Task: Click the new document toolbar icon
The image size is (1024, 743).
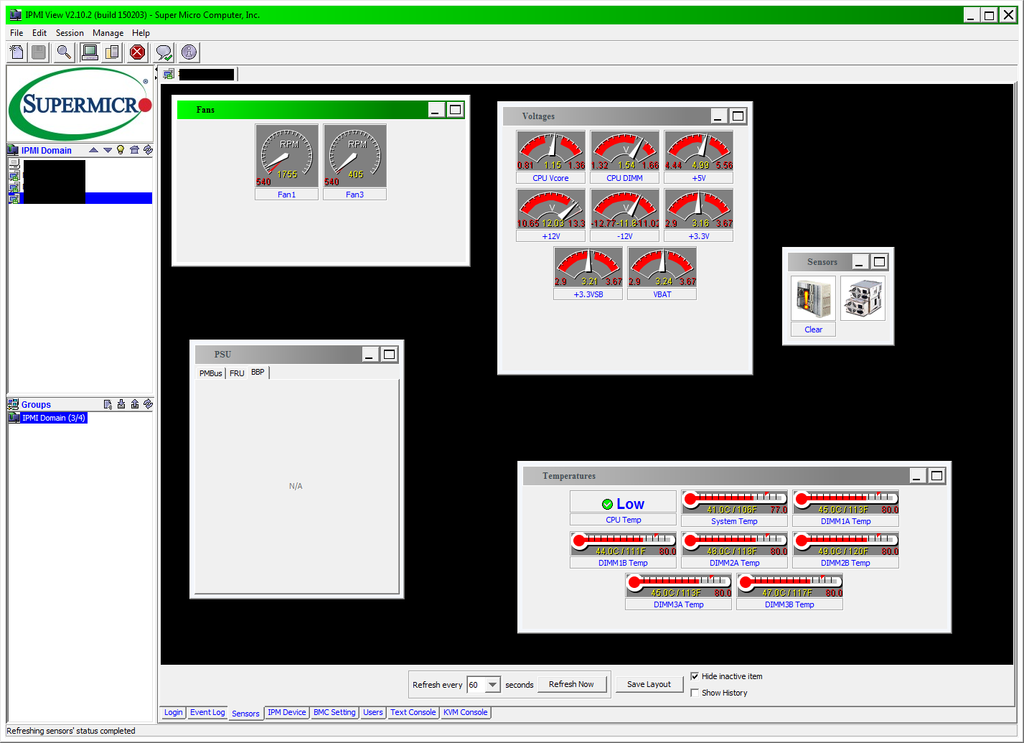Action: pos(17,52)
